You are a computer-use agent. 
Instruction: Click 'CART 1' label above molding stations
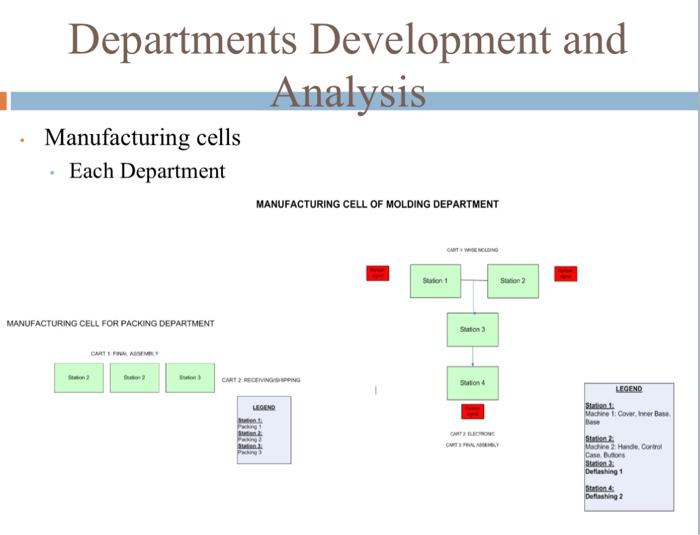coord(472,250)
